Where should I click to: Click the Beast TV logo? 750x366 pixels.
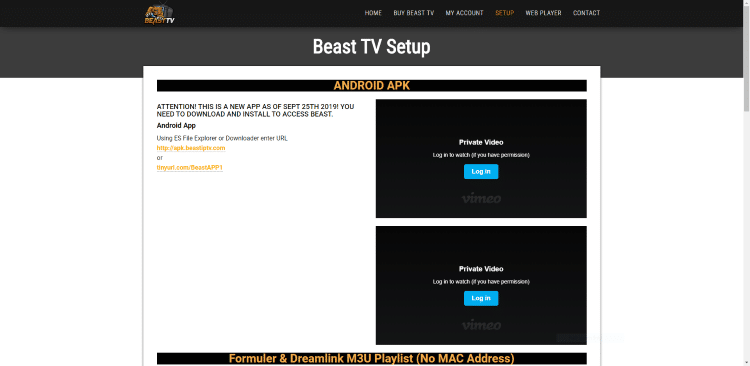(x=160, y=14)
